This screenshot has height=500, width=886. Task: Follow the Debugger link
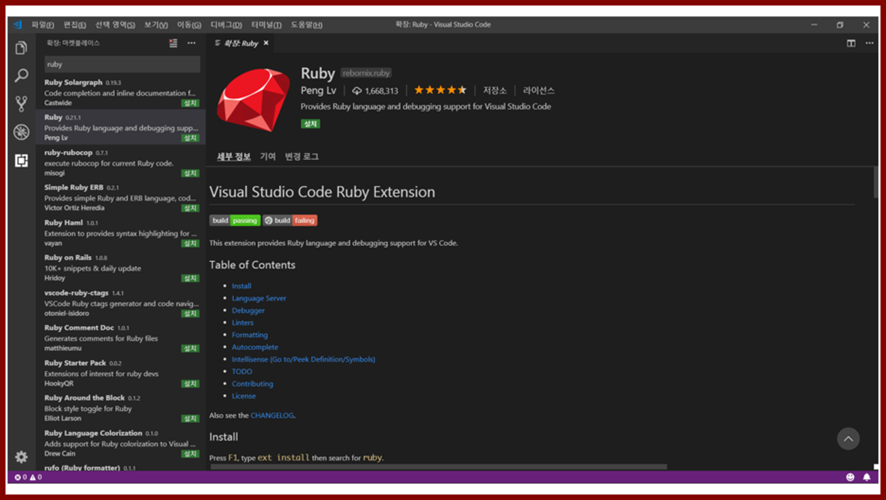tap(248, 310)
